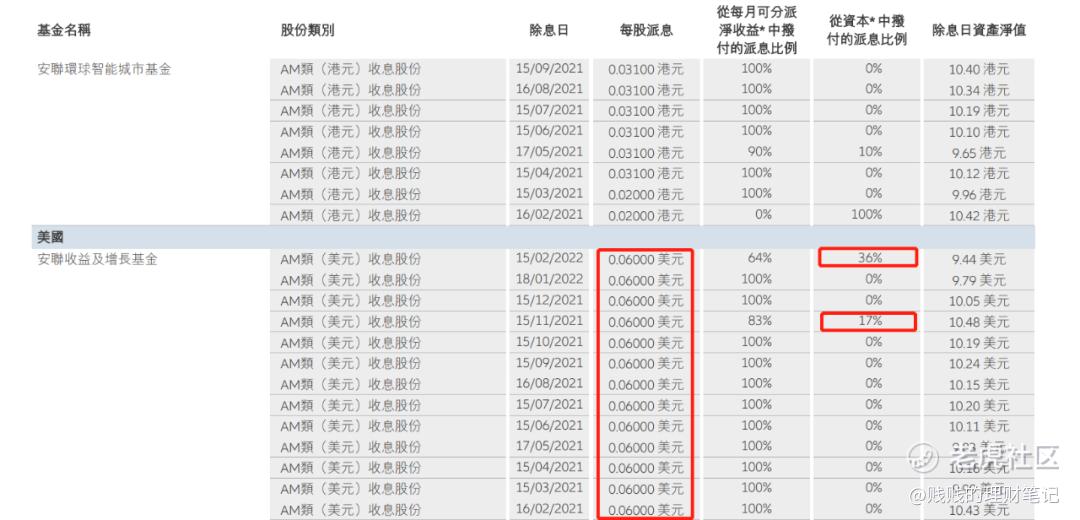Click the 64% net income payout cell

759,258
